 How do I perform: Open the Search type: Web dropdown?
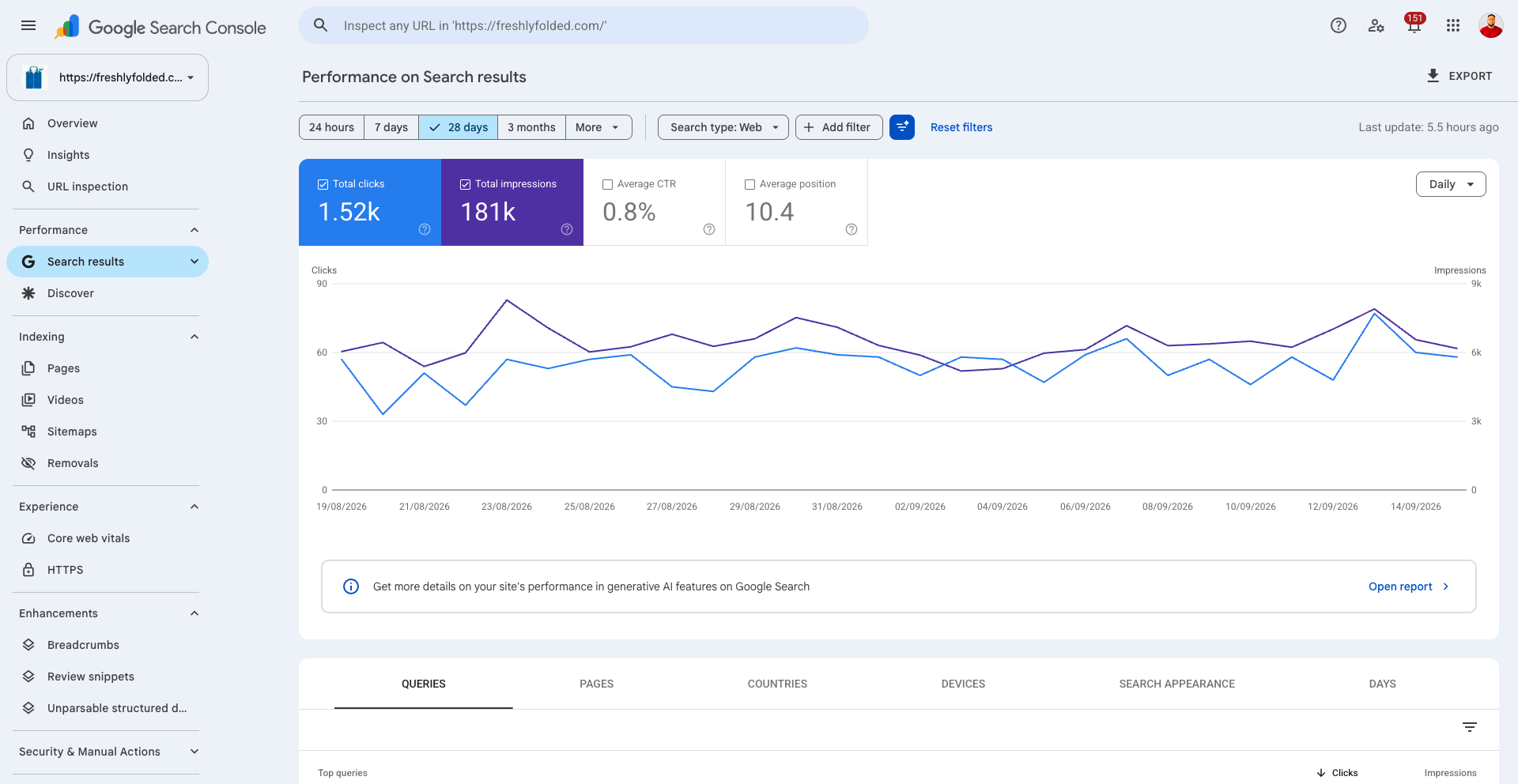(723, 127)
